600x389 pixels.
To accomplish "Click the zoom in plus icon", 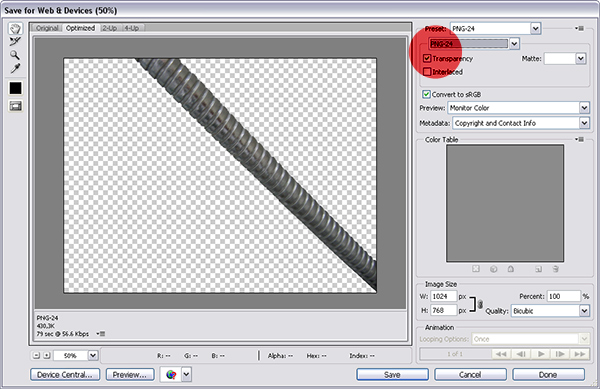I will pyautogui.click(x=47, y=355).
